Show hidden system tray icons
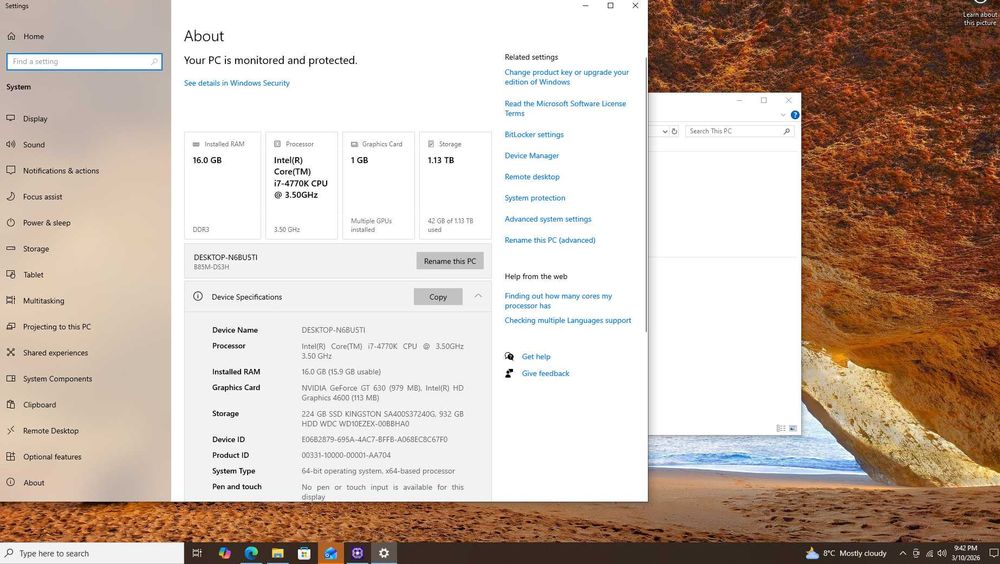The height and width of the screenshot is (564, 1000). coord(902,553)
